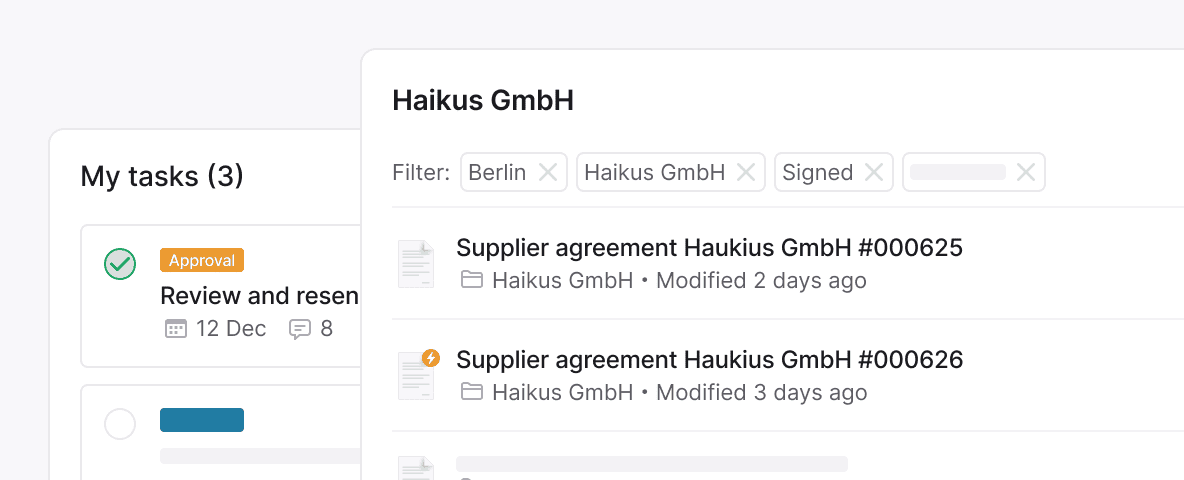Open comments via the speech bubble icon

[299, 329]
